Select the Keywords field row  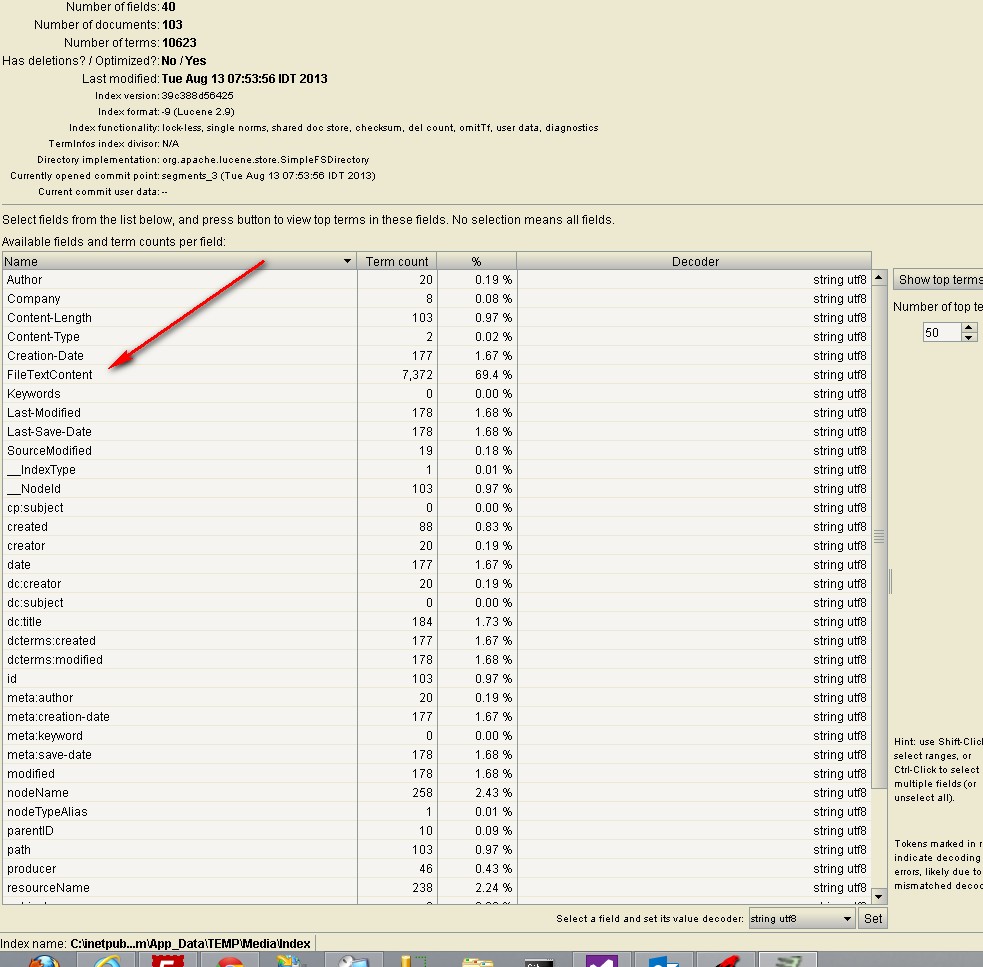click(x=436, y=394)
